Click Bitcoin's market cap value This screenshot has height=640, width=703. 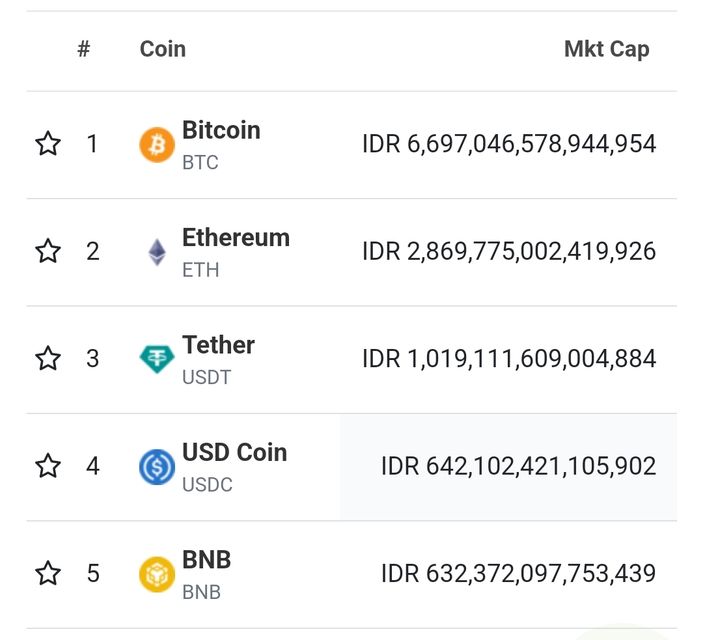509,144
